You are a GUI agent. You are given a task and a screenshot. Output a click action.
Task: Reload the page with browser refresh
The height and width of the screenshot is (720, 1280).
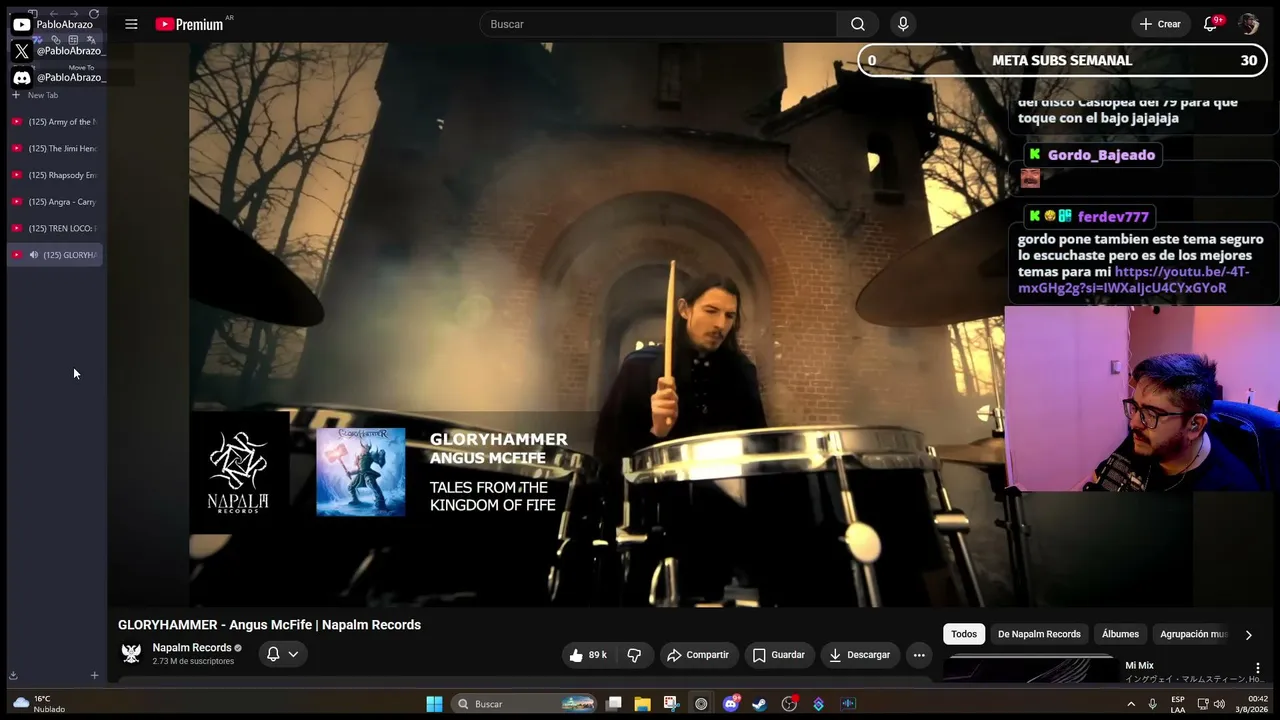(x=94, y=14)
